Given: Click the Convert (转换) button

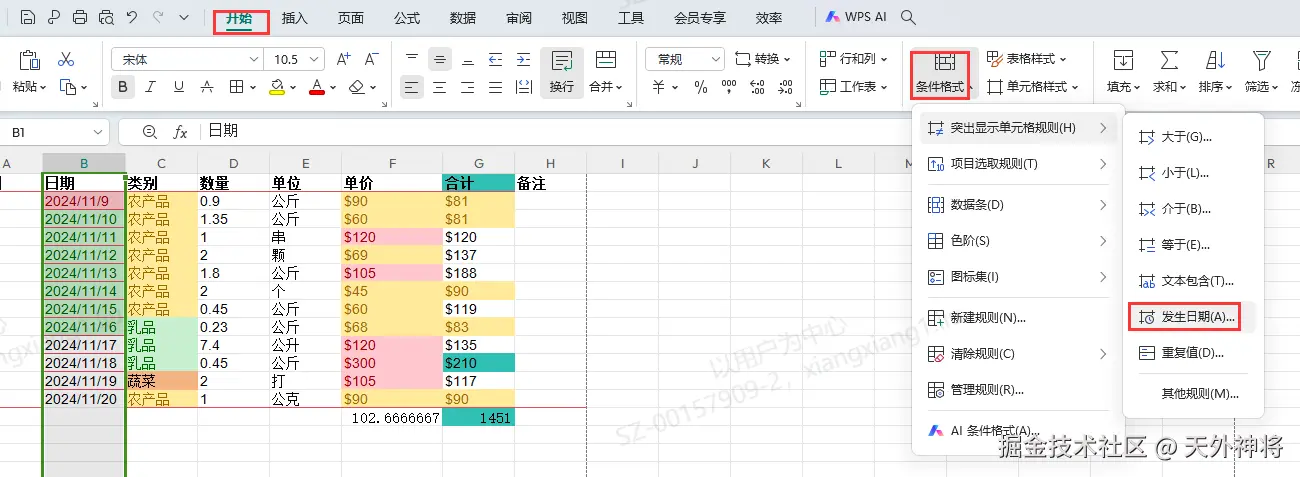Looking at the screenshot, I should (x=763, y=59).
